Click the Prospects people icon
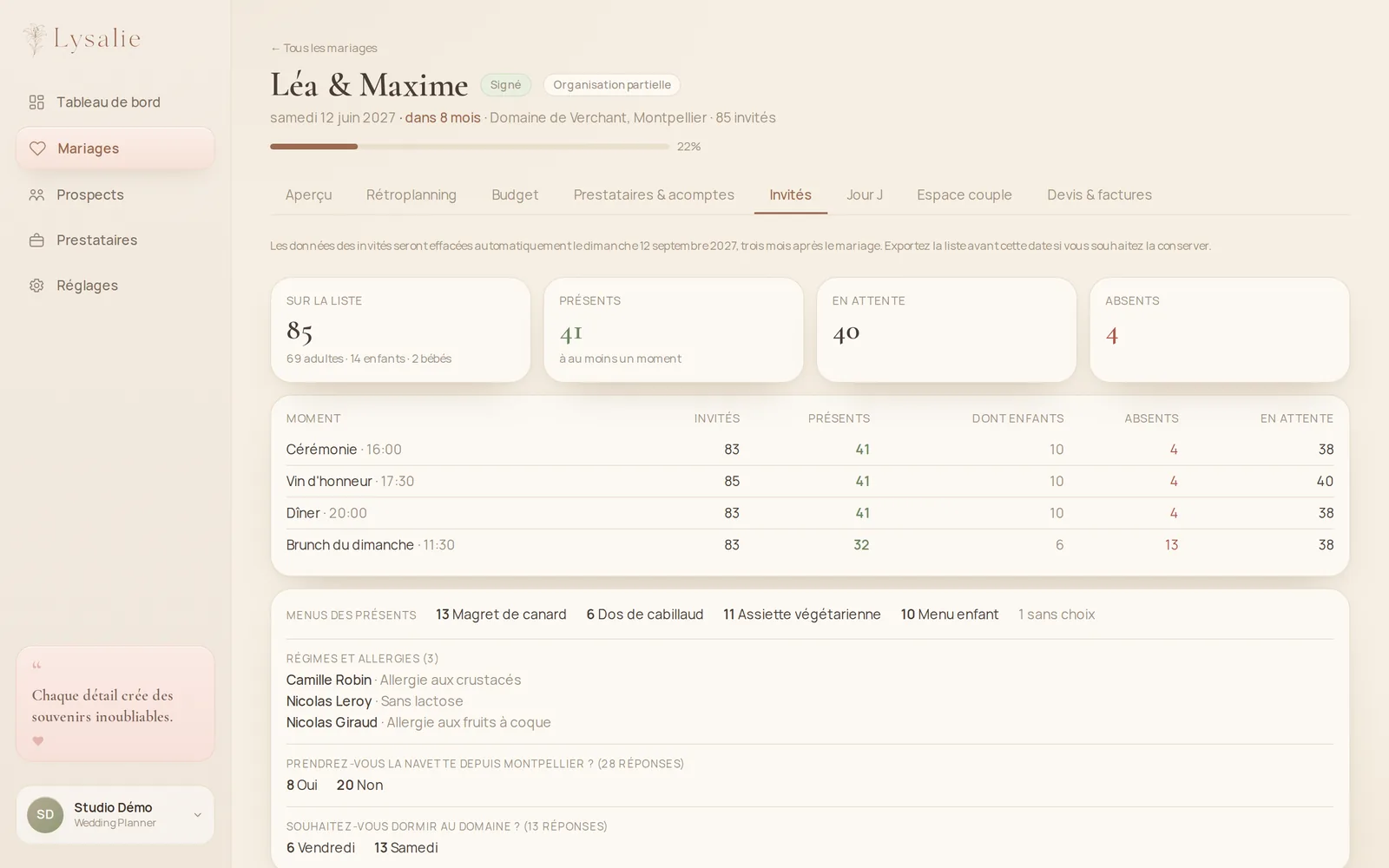 pyautogui.click(x=36, y=195)
